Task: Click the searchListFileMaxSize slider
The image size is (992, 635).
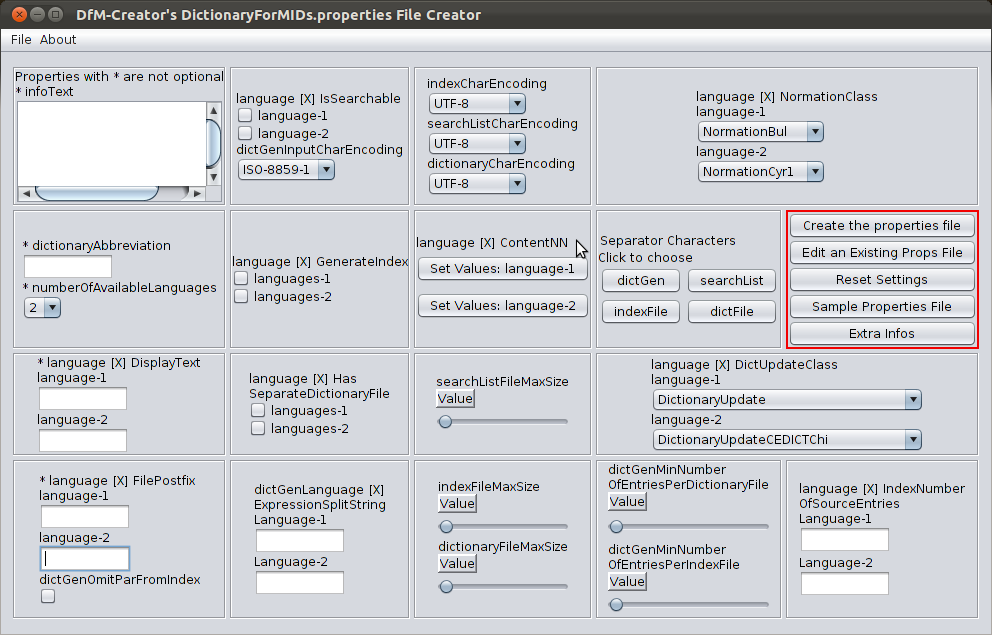Action: (503, 422)
